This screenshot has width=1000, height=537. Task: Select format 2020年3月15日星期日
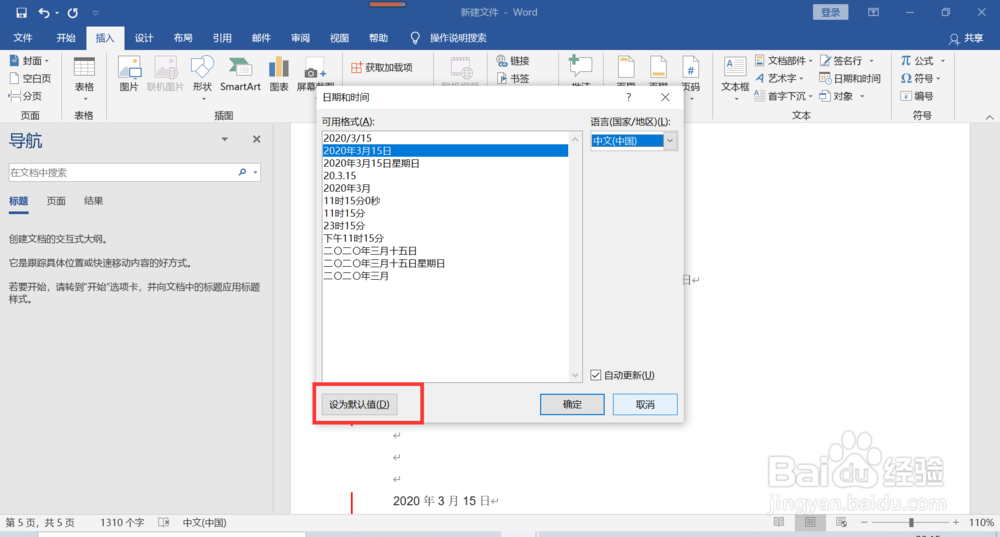coord(445,163)
